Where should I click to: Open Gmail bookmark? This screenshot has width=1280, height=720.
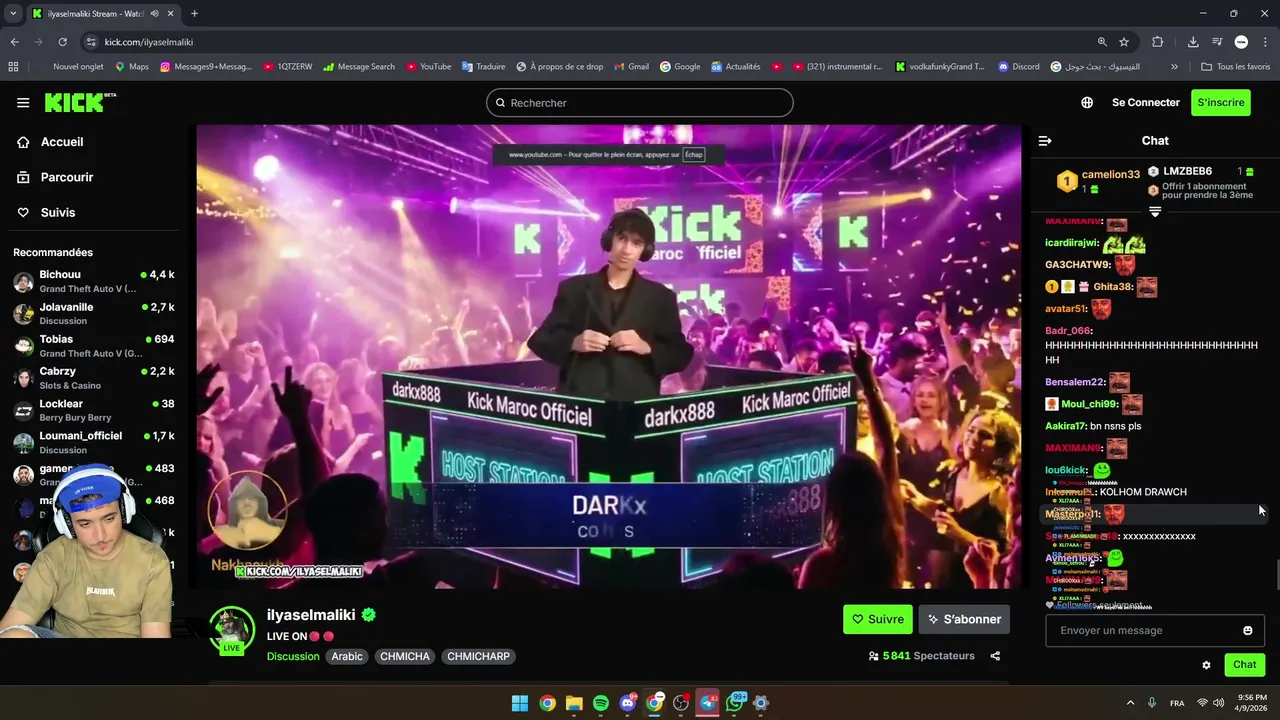coord(631,67)
